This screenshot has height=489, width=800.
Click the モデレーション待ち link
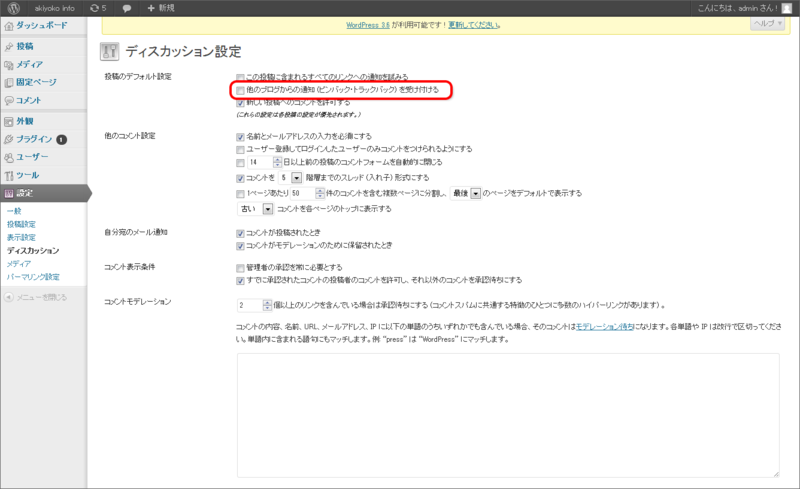click(x=605, y=327)
